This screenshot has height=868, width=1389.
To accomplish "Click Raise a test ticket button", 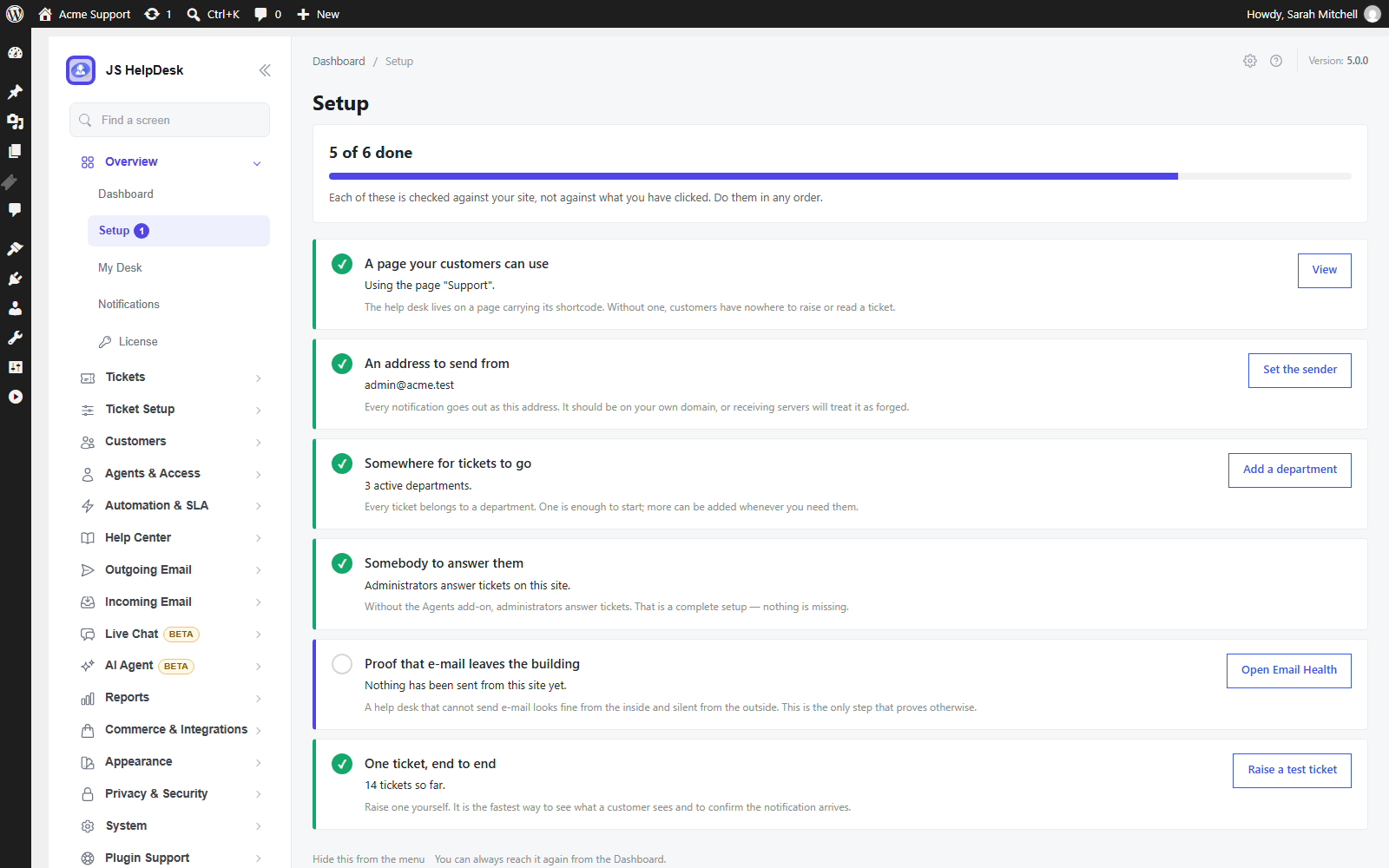I will click(x=1292, y=771).
